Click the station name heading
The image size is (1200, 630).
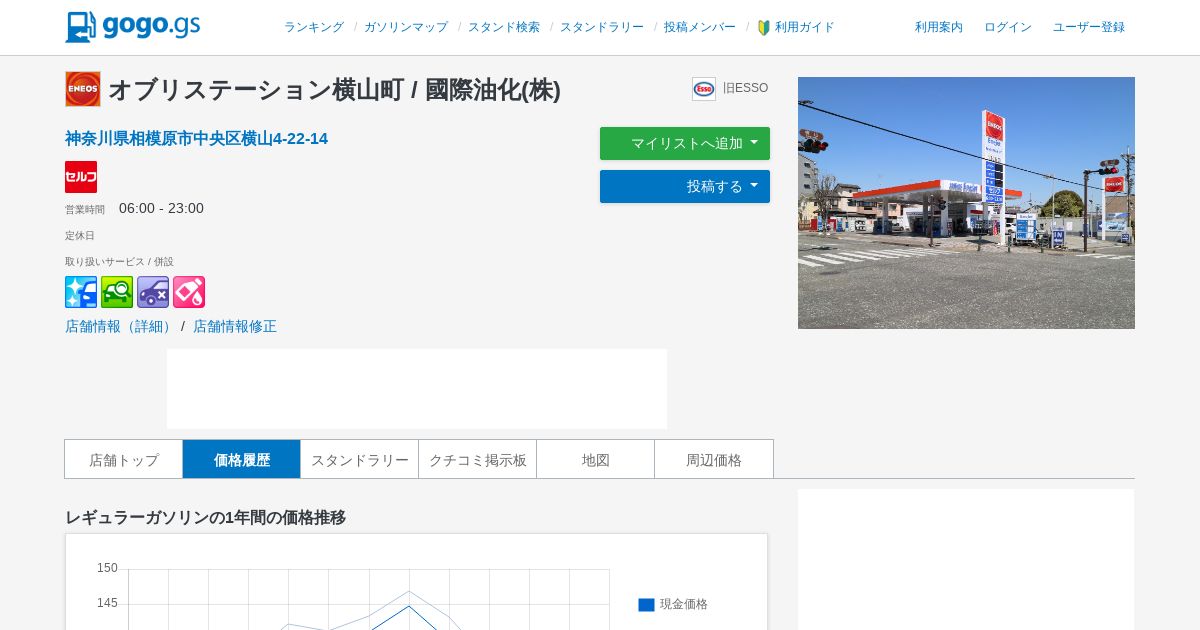(334, 89)
